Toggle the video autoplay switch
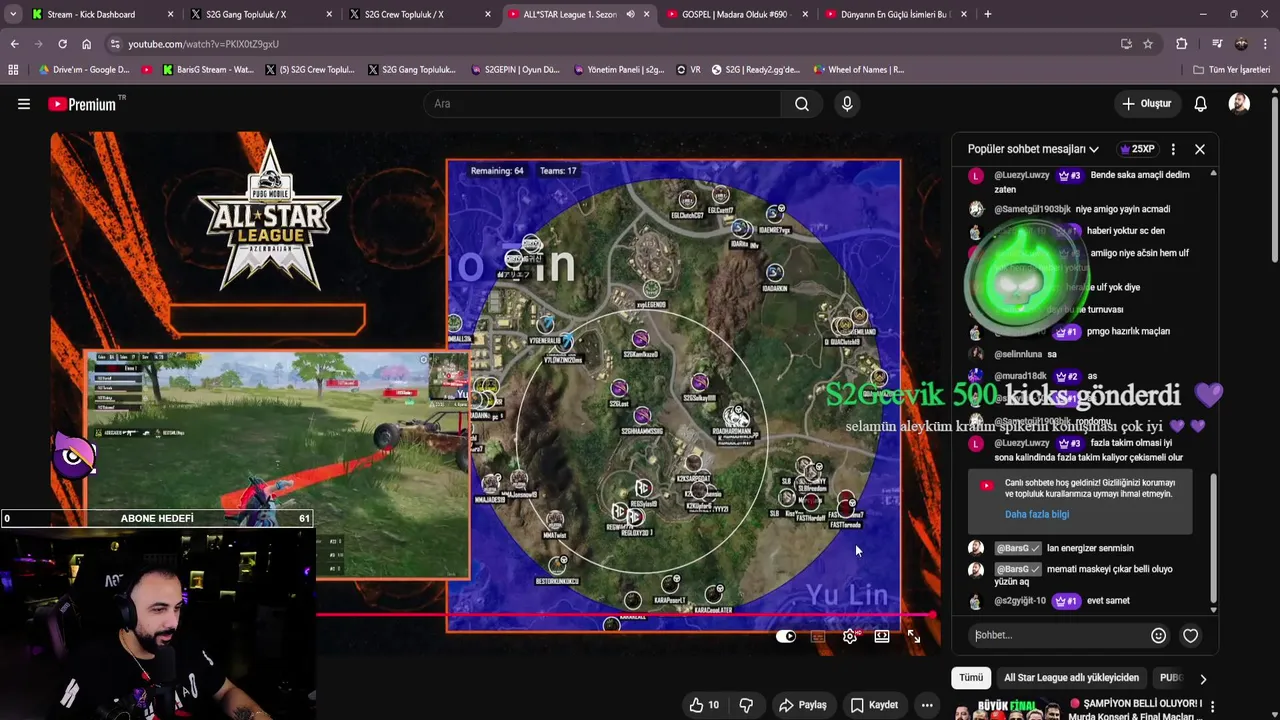This screenshot has width=1280, height=720. 786,636
